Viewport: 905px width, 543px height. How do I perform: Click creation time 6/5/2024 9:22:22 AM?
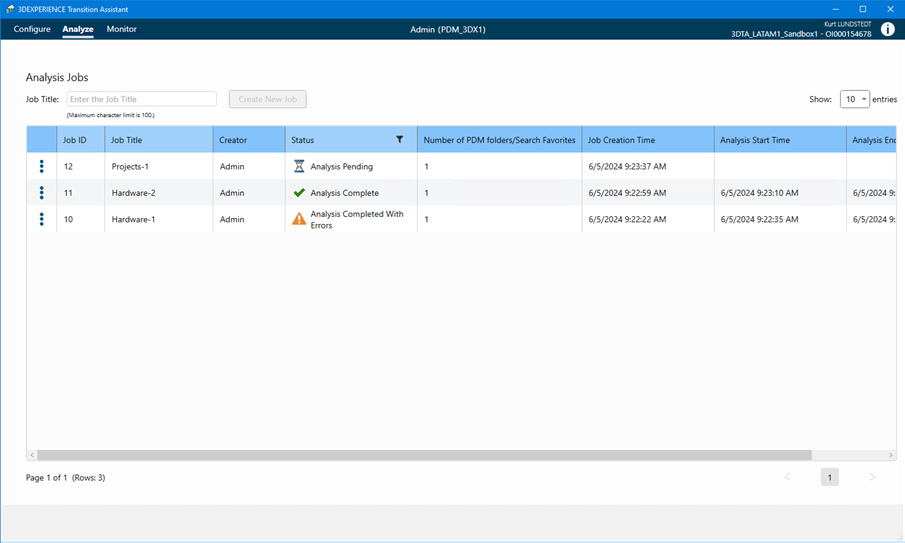click(x=627, y=220)
